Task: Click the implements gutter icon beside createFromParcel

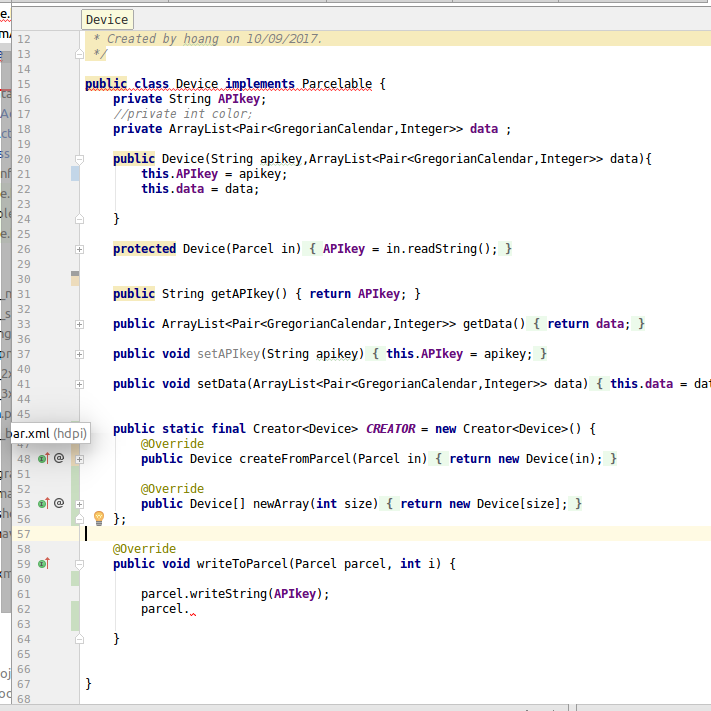Action: tap(43, 459)
